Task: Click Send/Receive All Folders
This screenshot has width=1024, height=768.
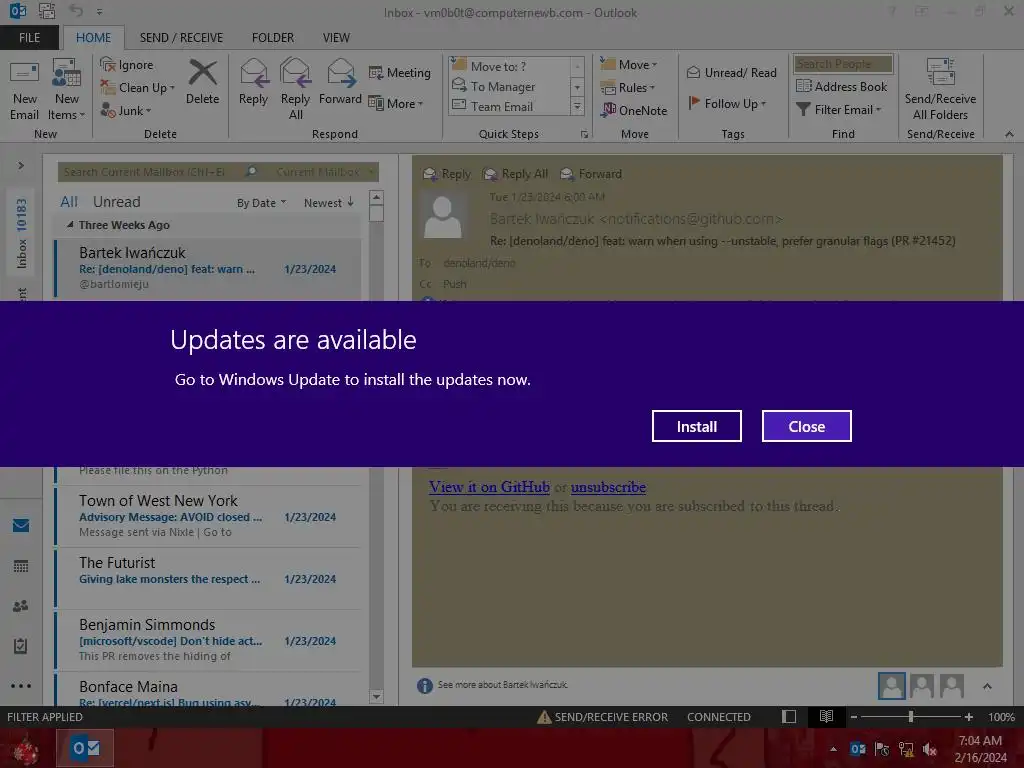Action: (940, 90)
